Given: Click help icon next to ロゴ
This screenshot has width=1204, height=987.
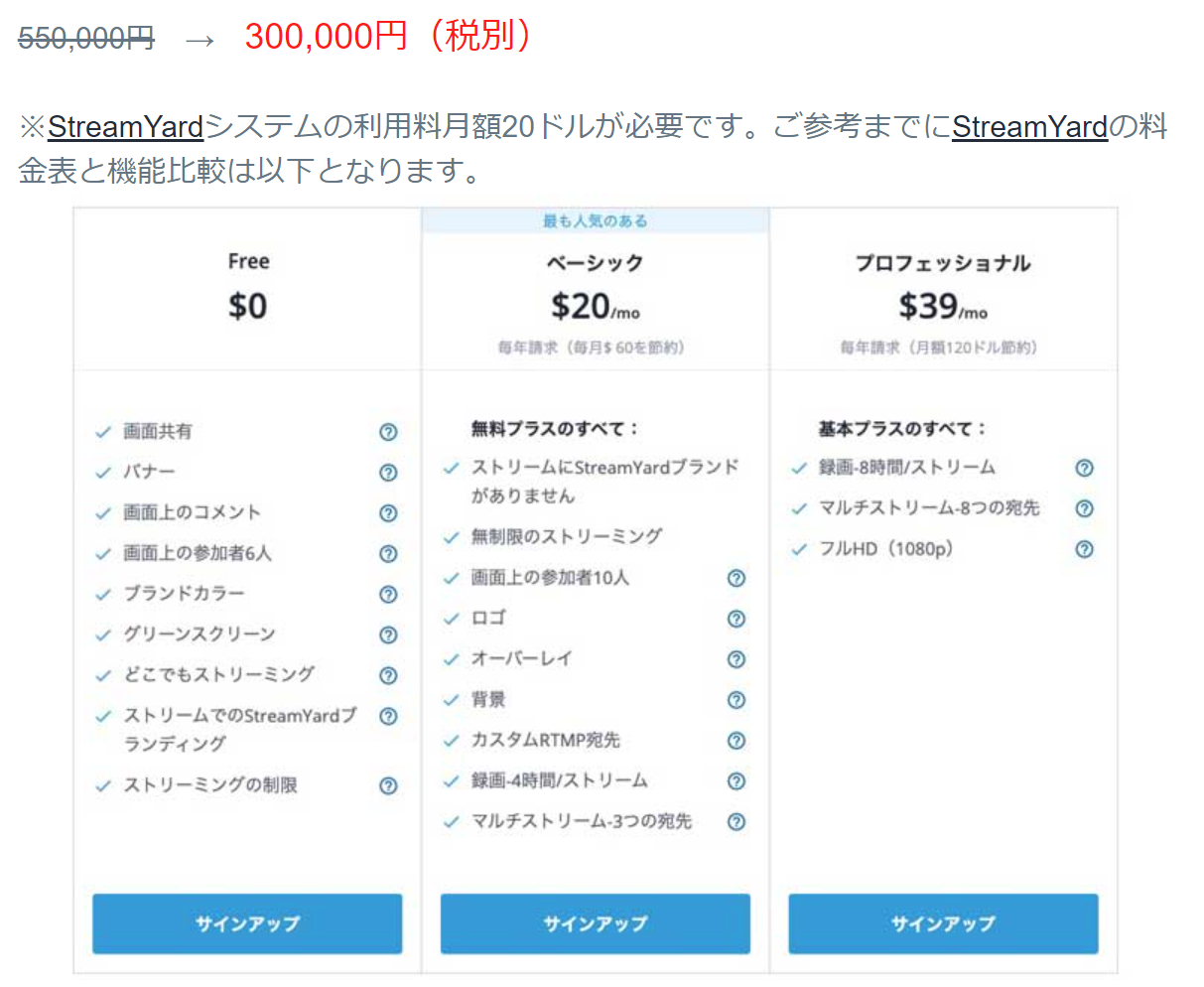Looking at the screenshot, I should click(x=736, y=619).
